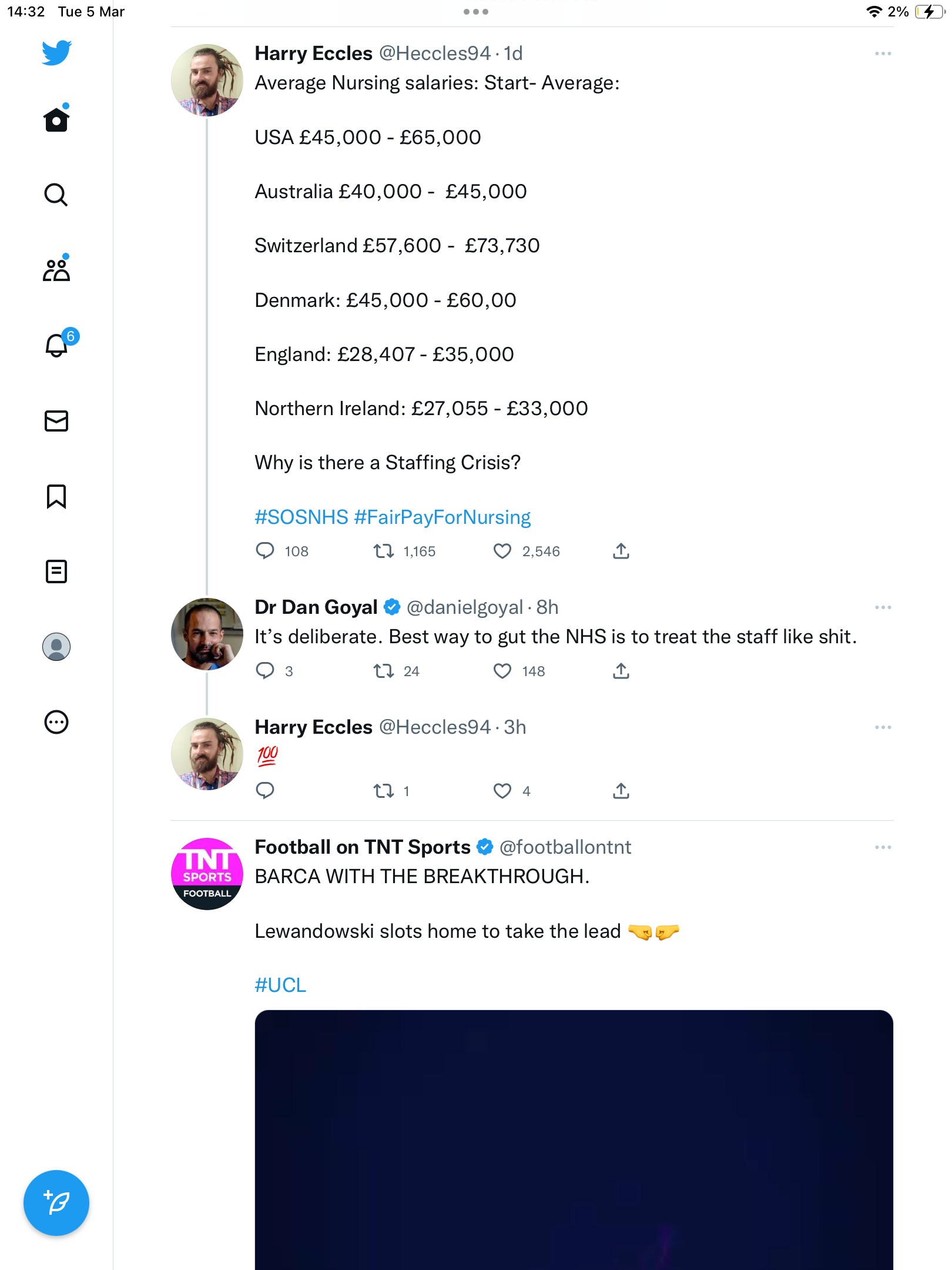
Task: Open Communities people icon in sidebar
Action: [56, 269]
